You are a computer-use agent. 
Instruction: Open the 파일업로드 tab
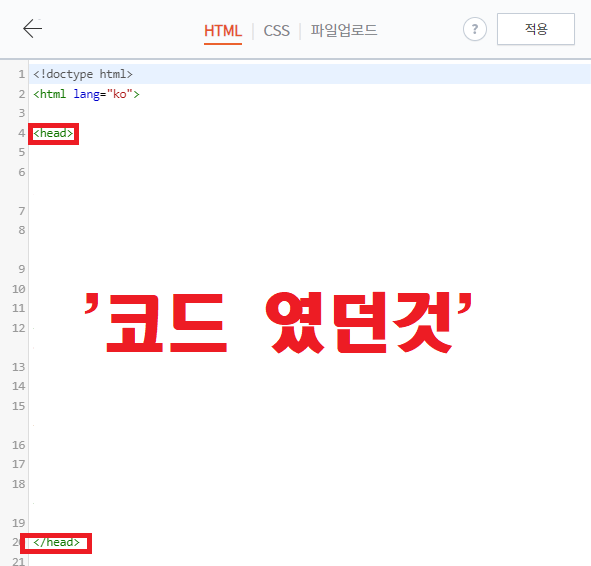tap(344, 31)
